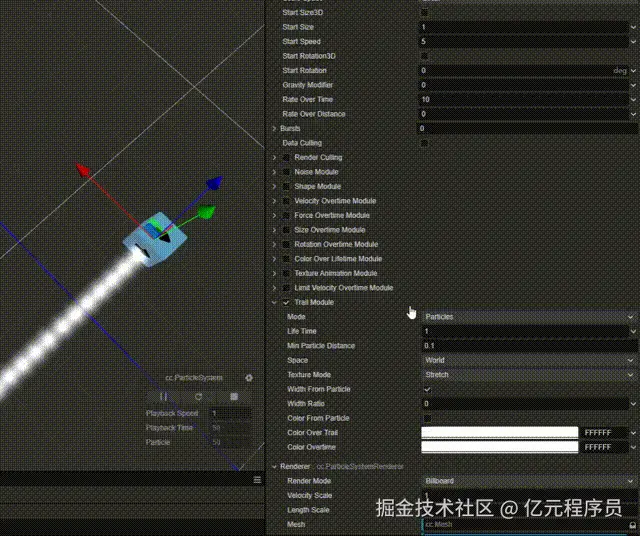Click the Start Rotation input field
640x536 pixels.
[524, 71]
